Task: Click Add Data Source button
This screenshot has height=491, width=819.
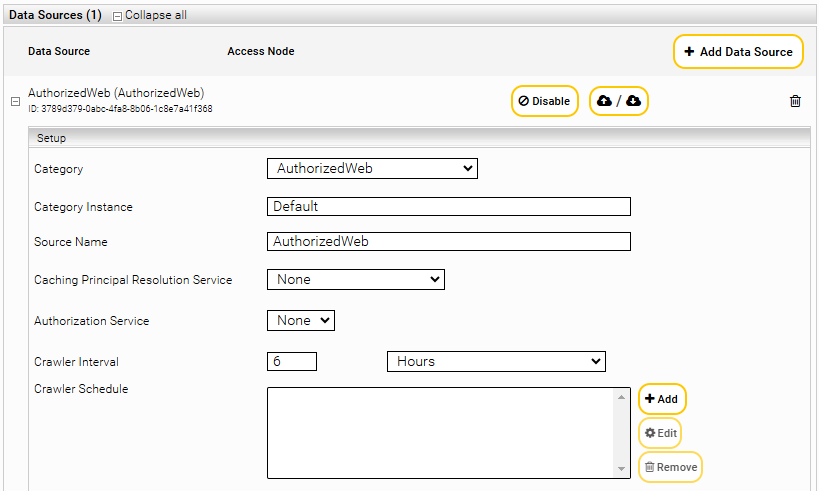Action: coord(738,52)
